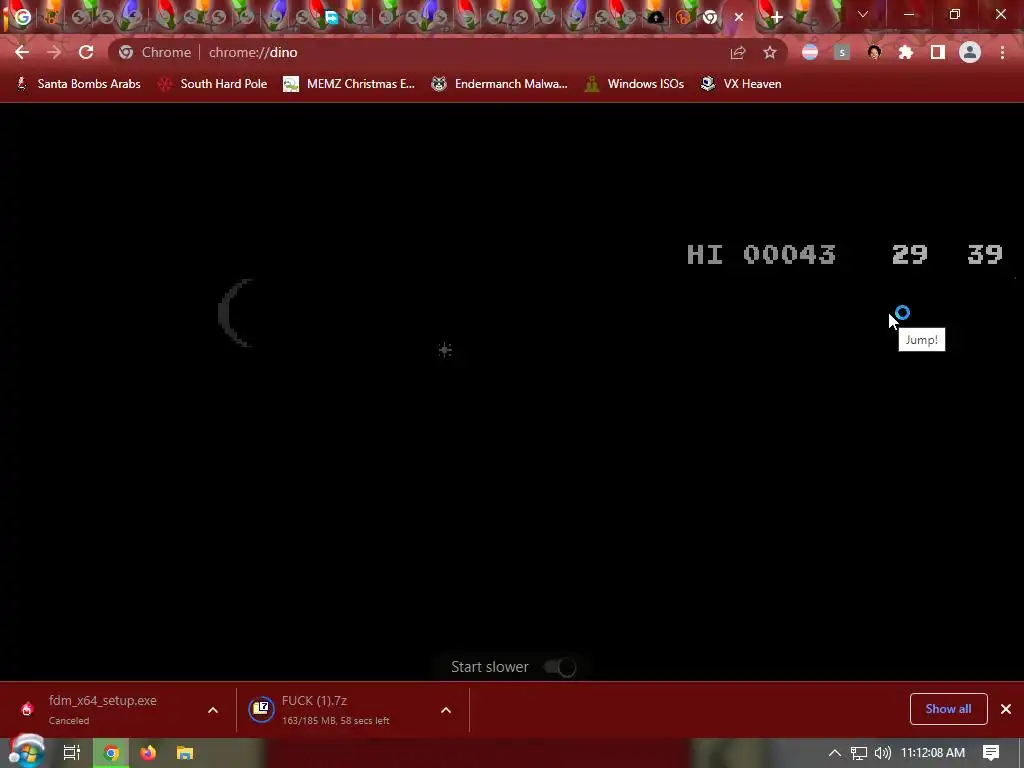Image resolution: width=1024 pixels, height=768 pixels.
Task: Open the Windows ISOs bookmark
Action: (634, 84)
